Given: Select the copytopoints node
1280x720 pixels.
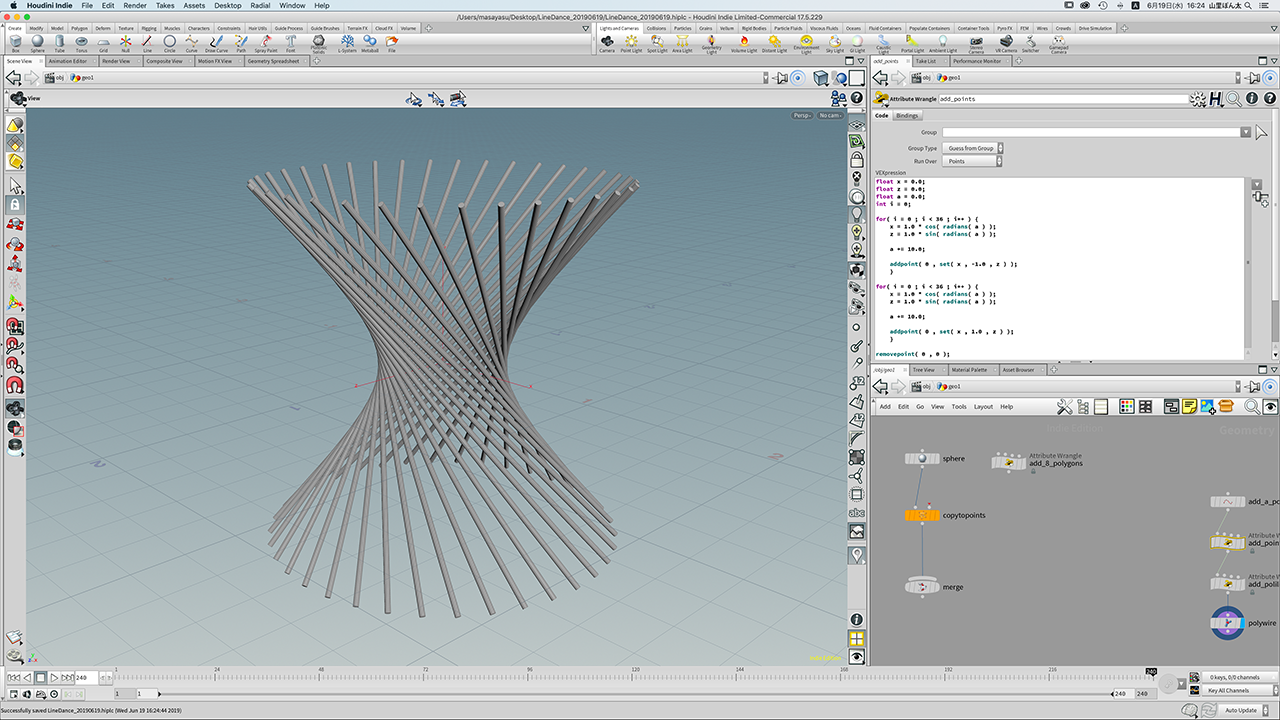Looking at the screenshot, I should click(x=921, y=515).
